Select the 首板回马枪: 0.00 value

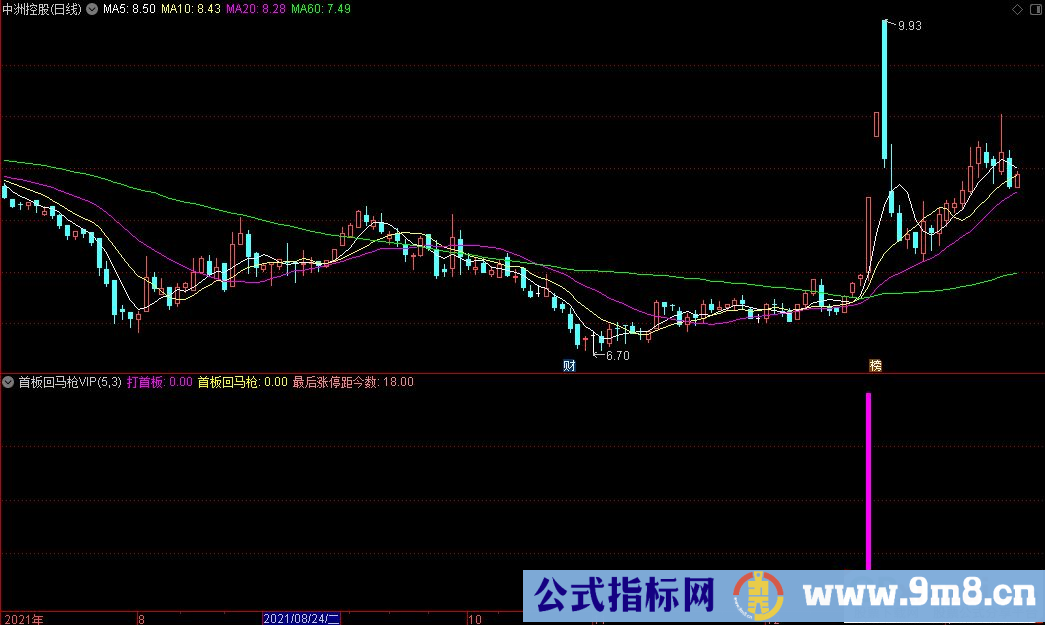pos(243,382)
